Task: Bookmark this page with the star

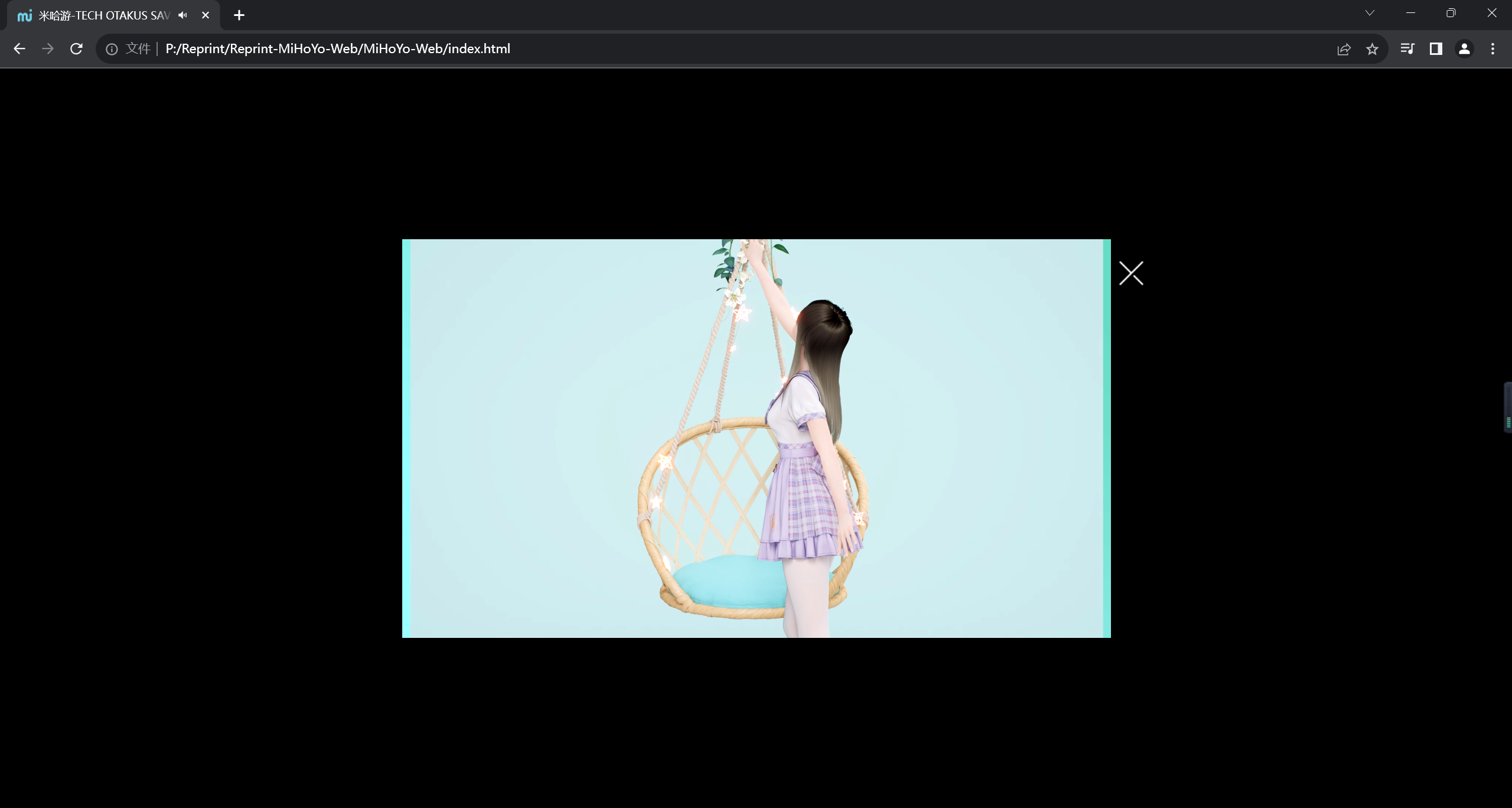Action: tap(1372, 49)
